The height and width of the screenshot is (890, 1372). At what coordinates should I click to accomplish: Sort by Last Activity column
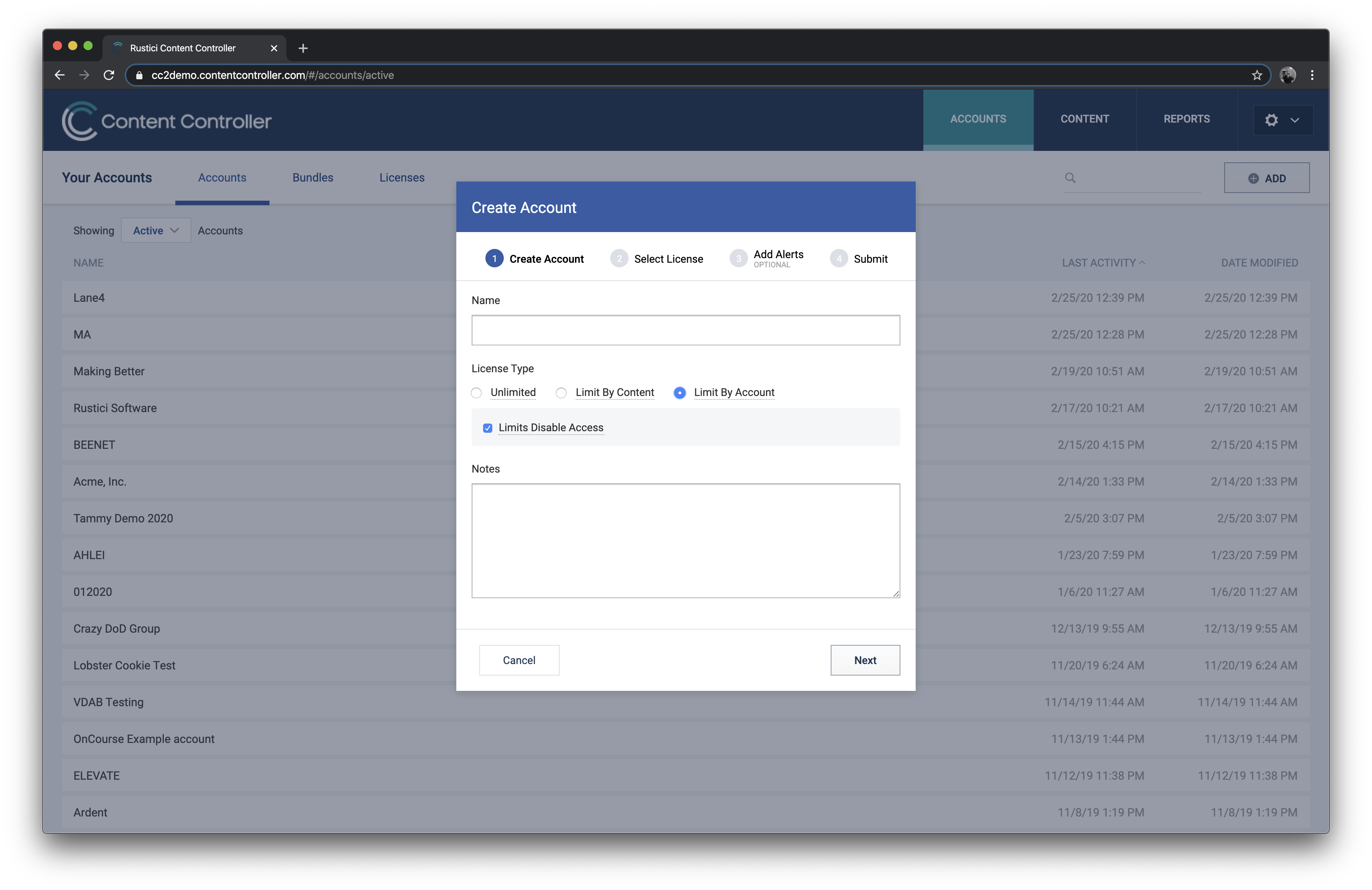(x=1103, y=262)
